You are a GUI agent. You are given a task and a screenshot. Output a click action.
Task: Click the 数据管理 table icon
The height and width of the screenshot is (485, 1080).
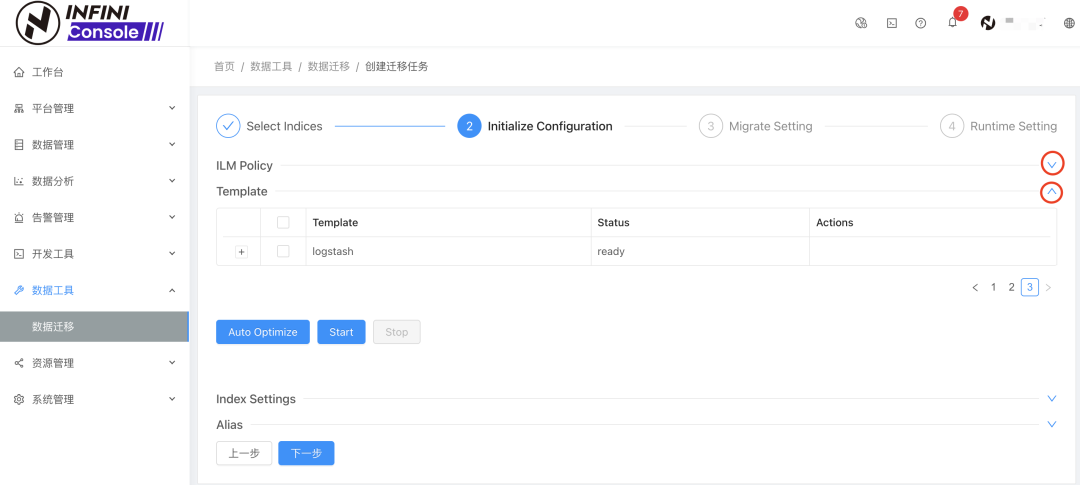tap(19, 145)
